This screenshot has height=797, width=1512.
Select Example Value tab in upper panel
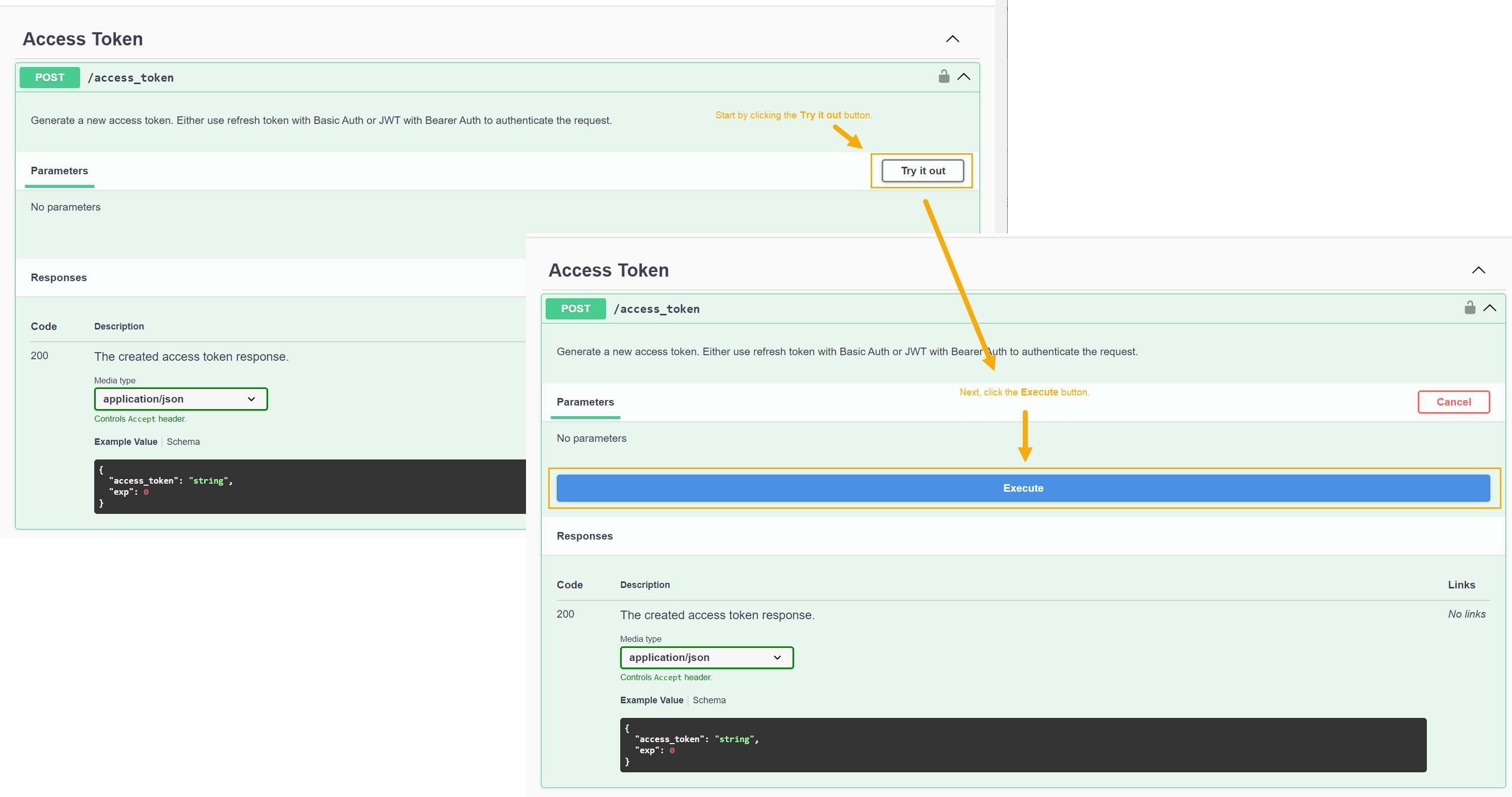(125, 442)
